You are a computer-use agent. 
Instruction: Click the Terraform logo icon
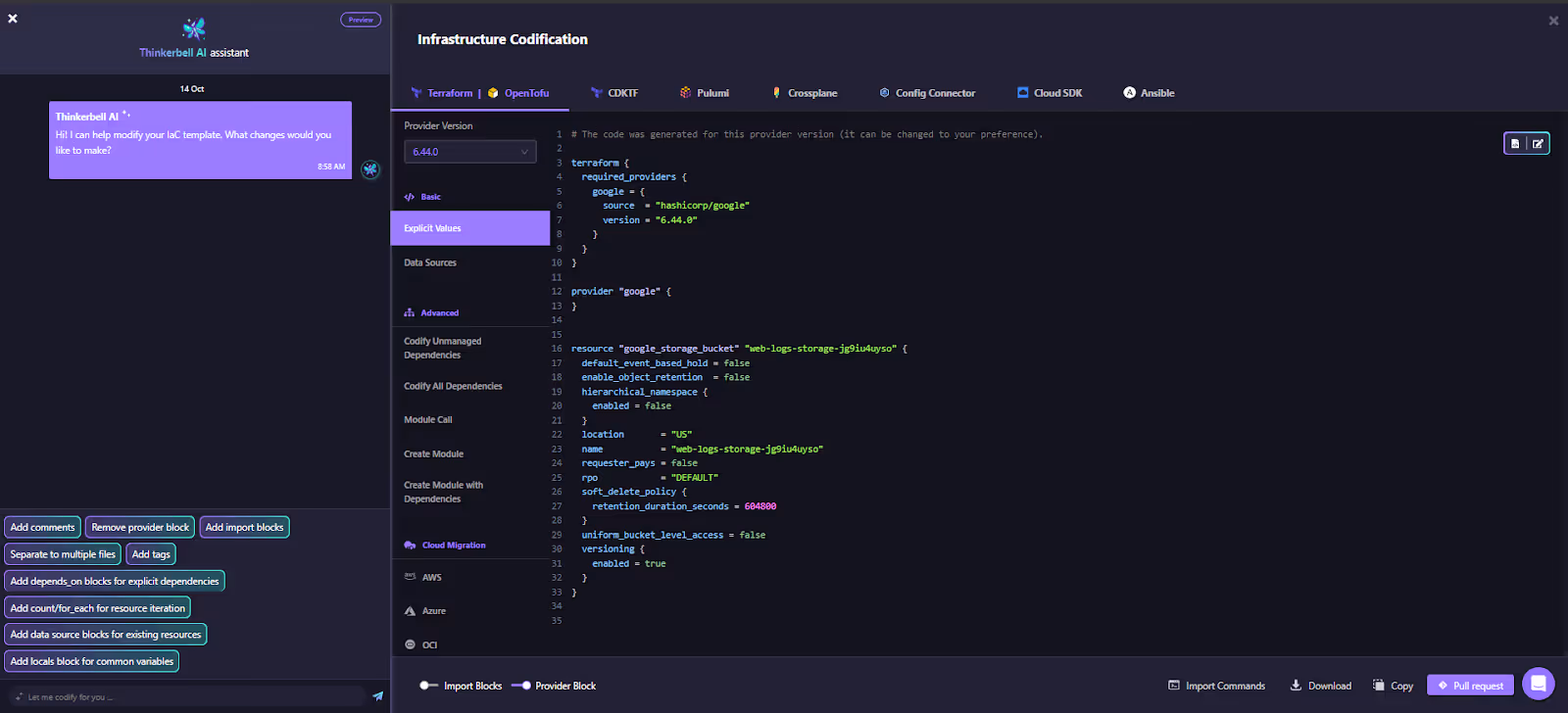click(x=416, y=93)
